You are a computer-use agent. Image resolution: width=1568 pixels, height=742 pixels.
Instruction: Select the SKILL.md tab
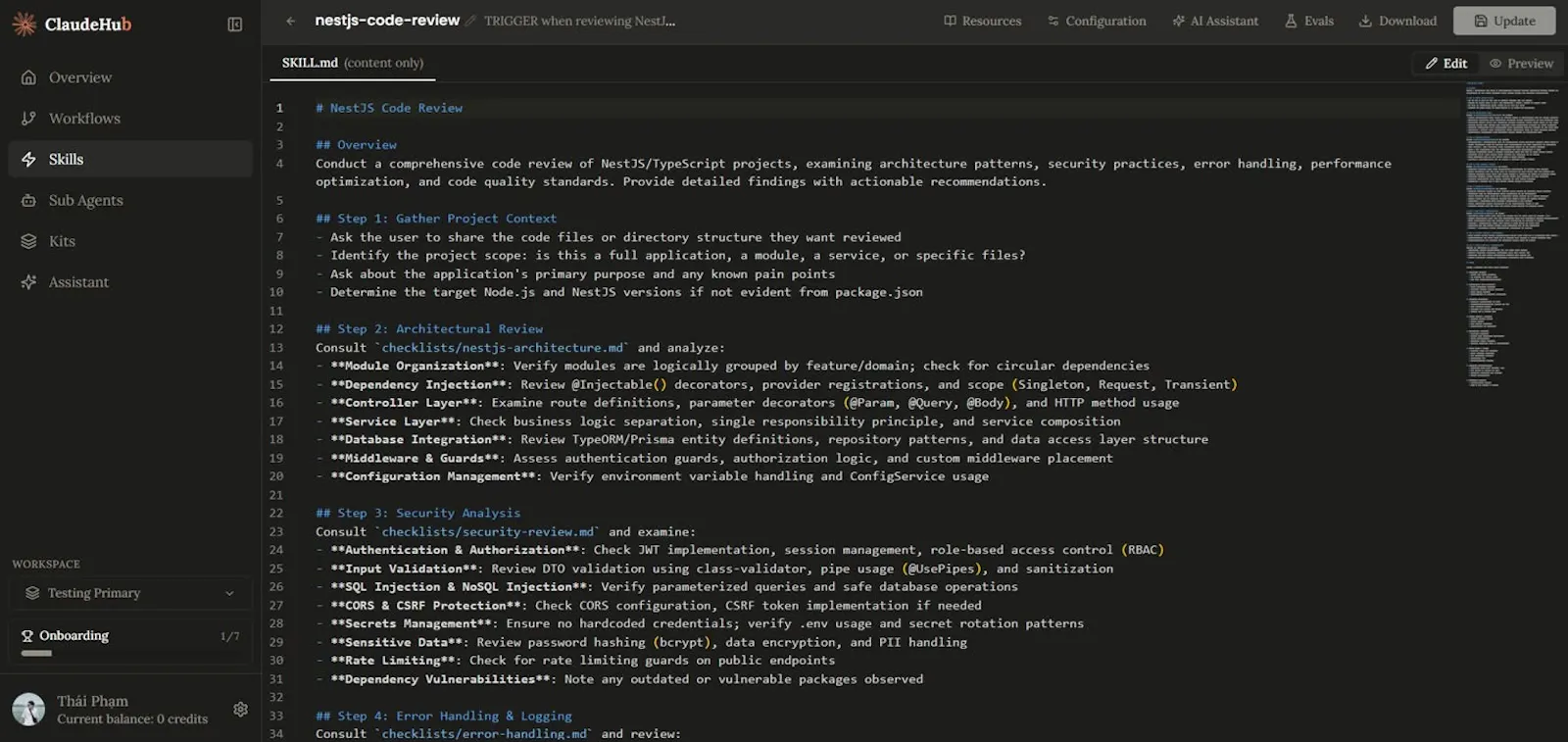pos(353,63)
